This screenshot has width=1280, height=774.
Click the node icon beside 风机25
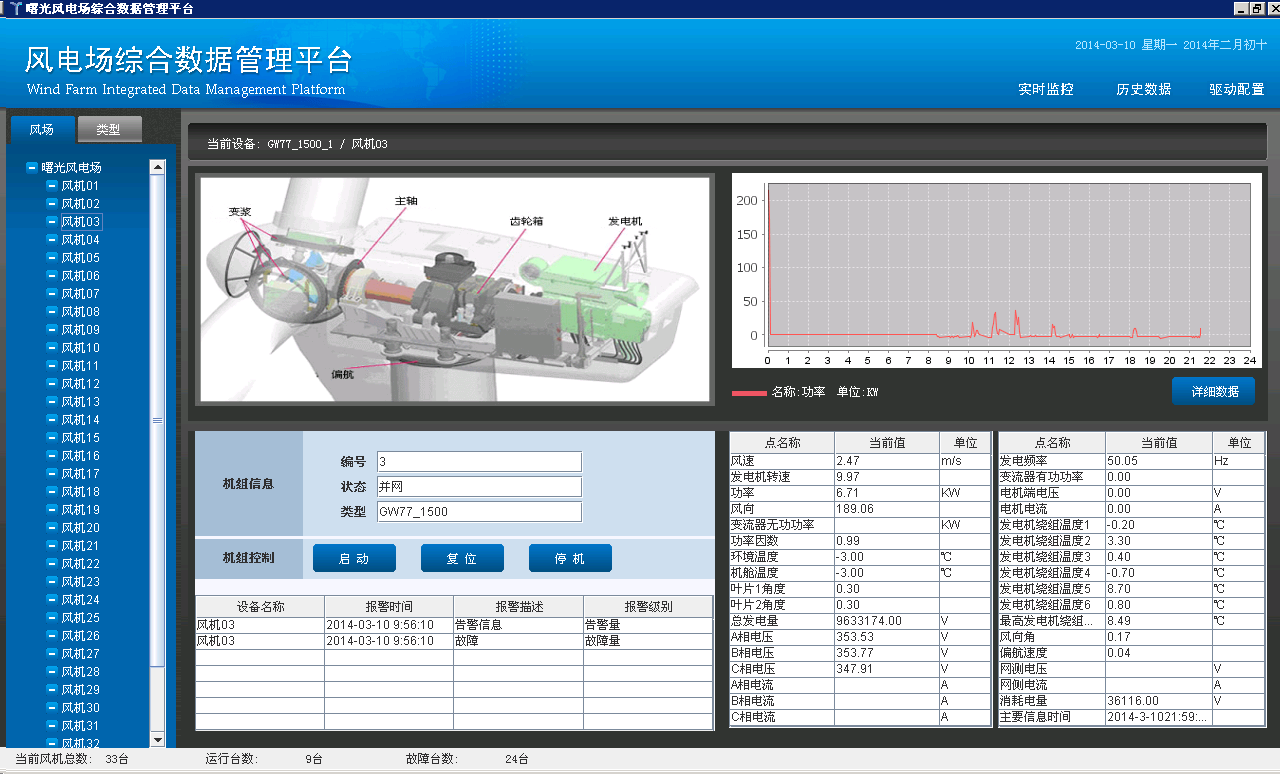[x=52, y=618]
